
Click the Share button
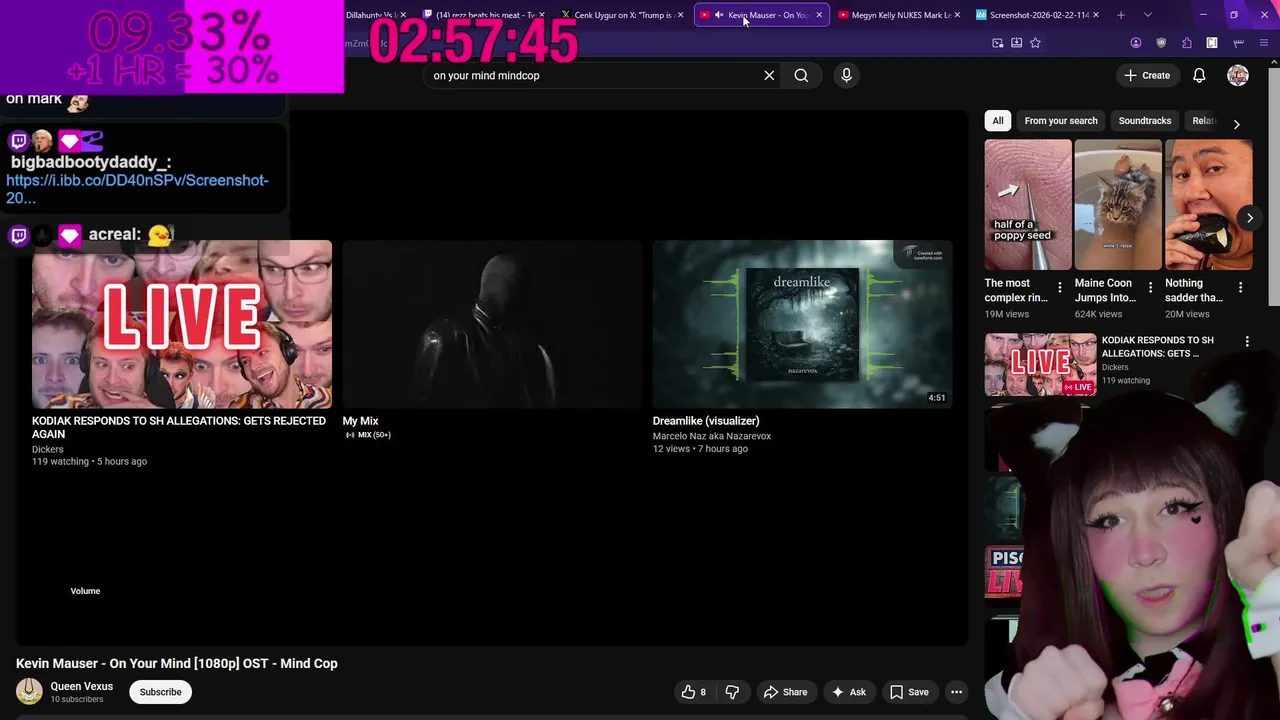click(x=785, y=692)
